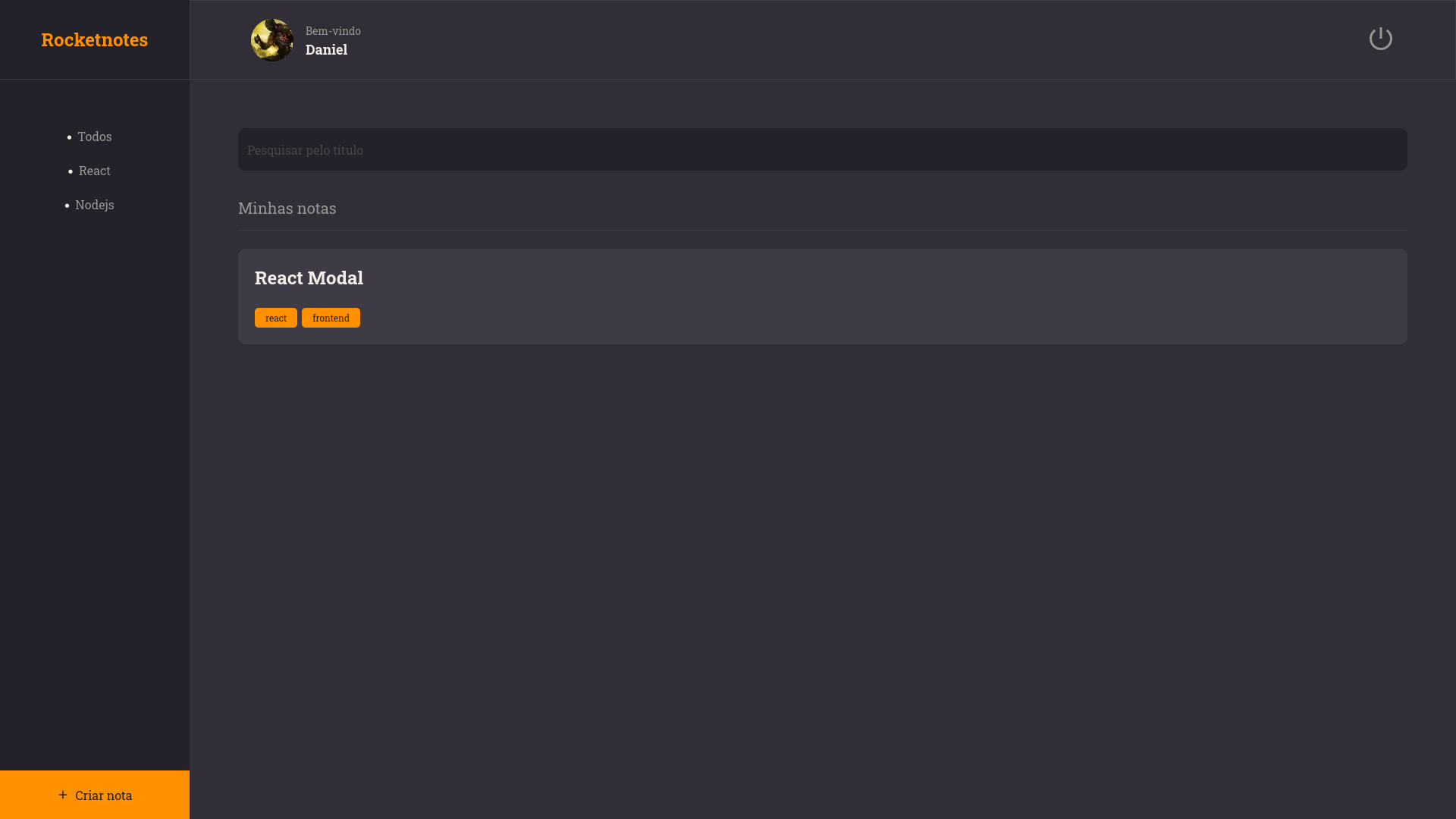Filter notes by the React tag
The height and width of the screenshot is (819, 1456).
94,171
